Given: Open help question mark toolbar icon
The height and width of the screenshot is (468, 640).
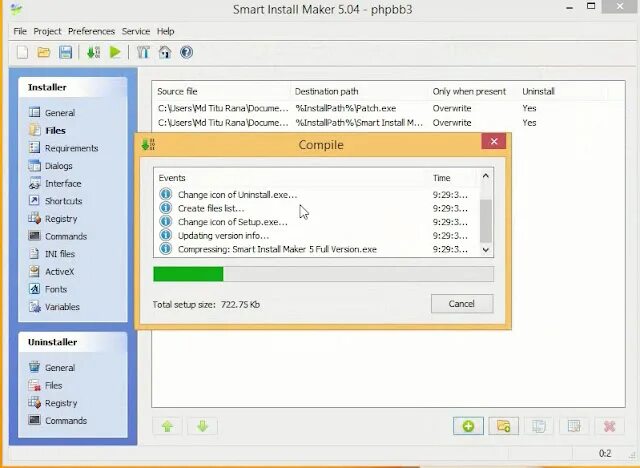Looking at the screenshot, I should (187, 52).
